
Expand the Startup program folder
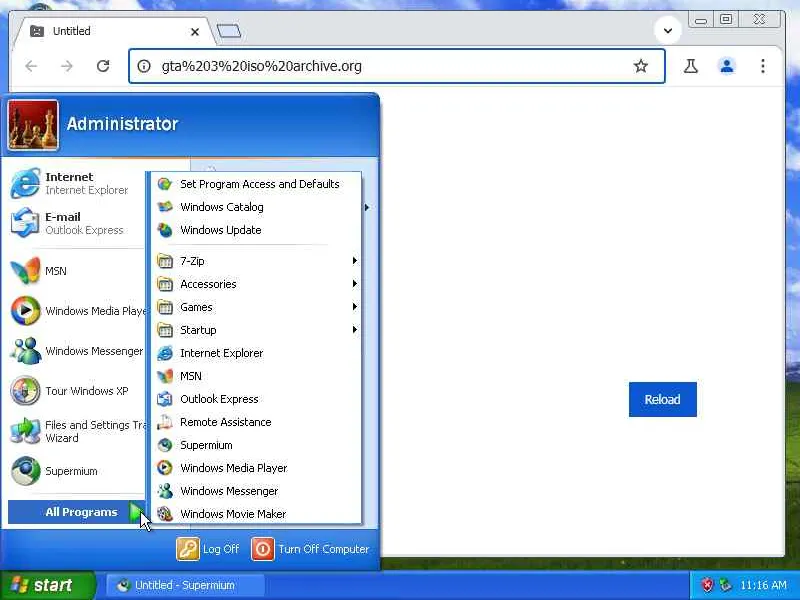pyautogui.click(x=257, y=330)
